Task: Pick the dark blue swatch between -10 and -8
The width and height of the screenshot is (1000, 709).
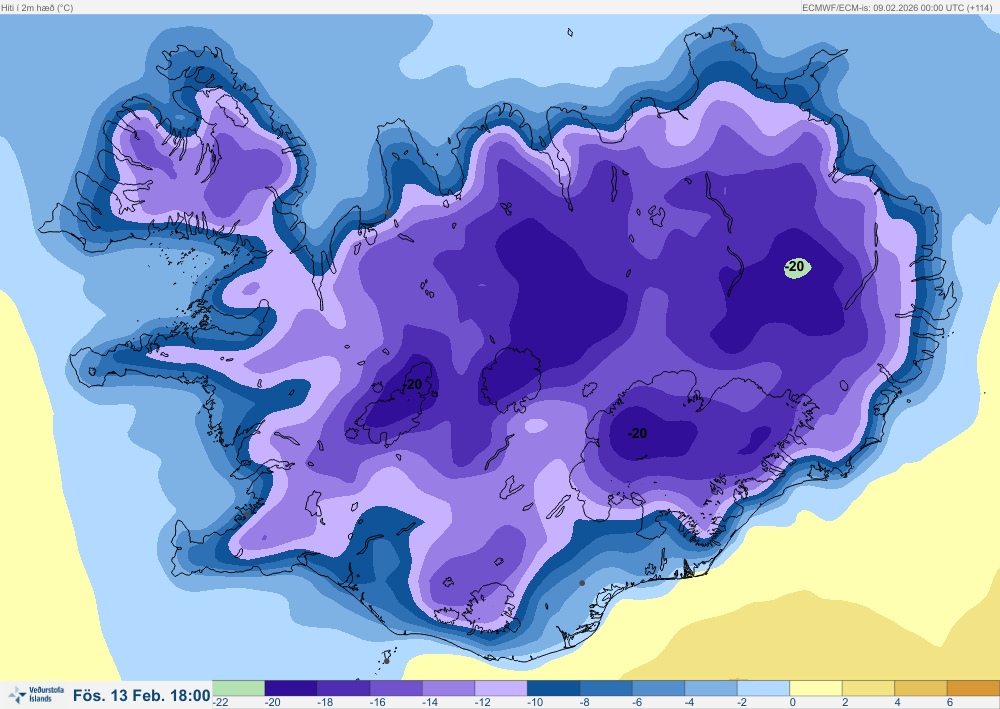Action: coord(554,688)
